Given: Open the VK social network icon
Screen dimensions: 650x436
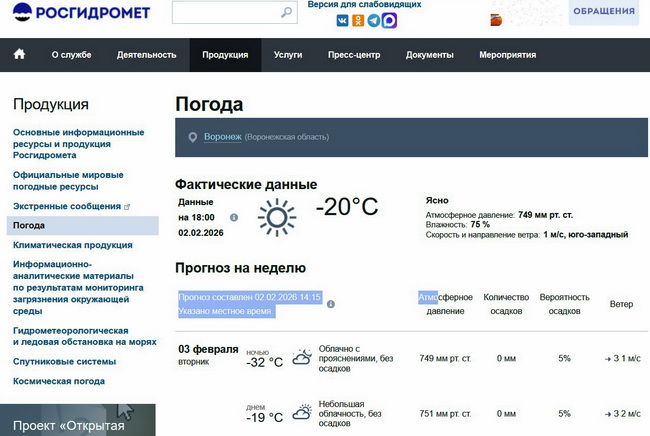Looking at the screenshot, I should pos(342,20).
